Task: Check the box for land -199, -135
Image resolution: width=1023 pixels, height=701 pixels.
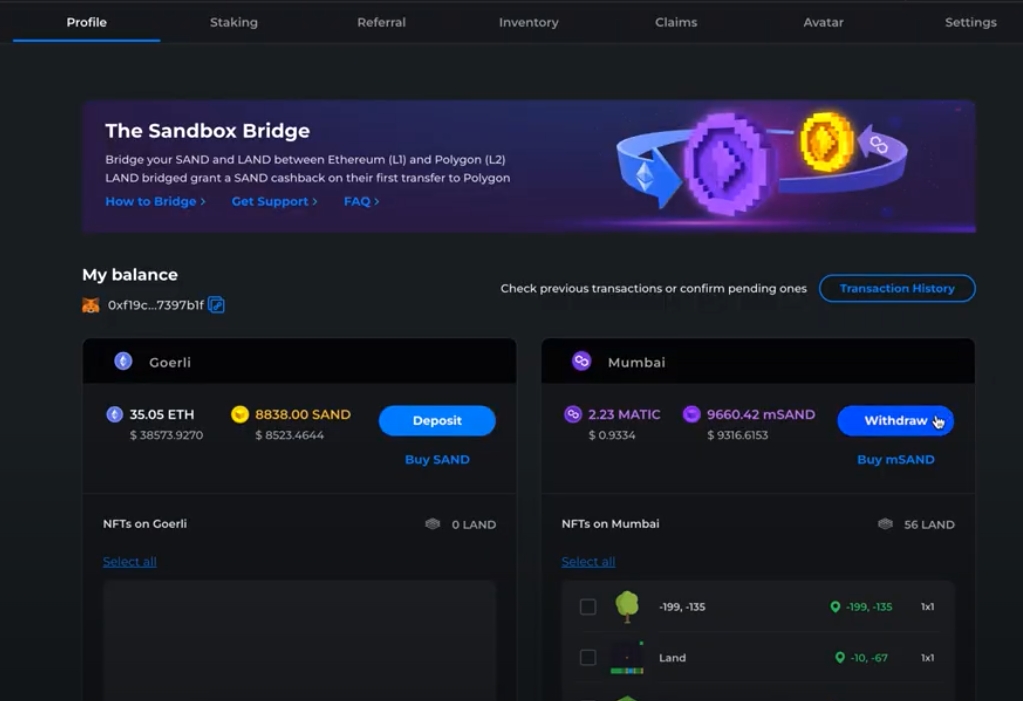Action: click(x=588, y=607)
